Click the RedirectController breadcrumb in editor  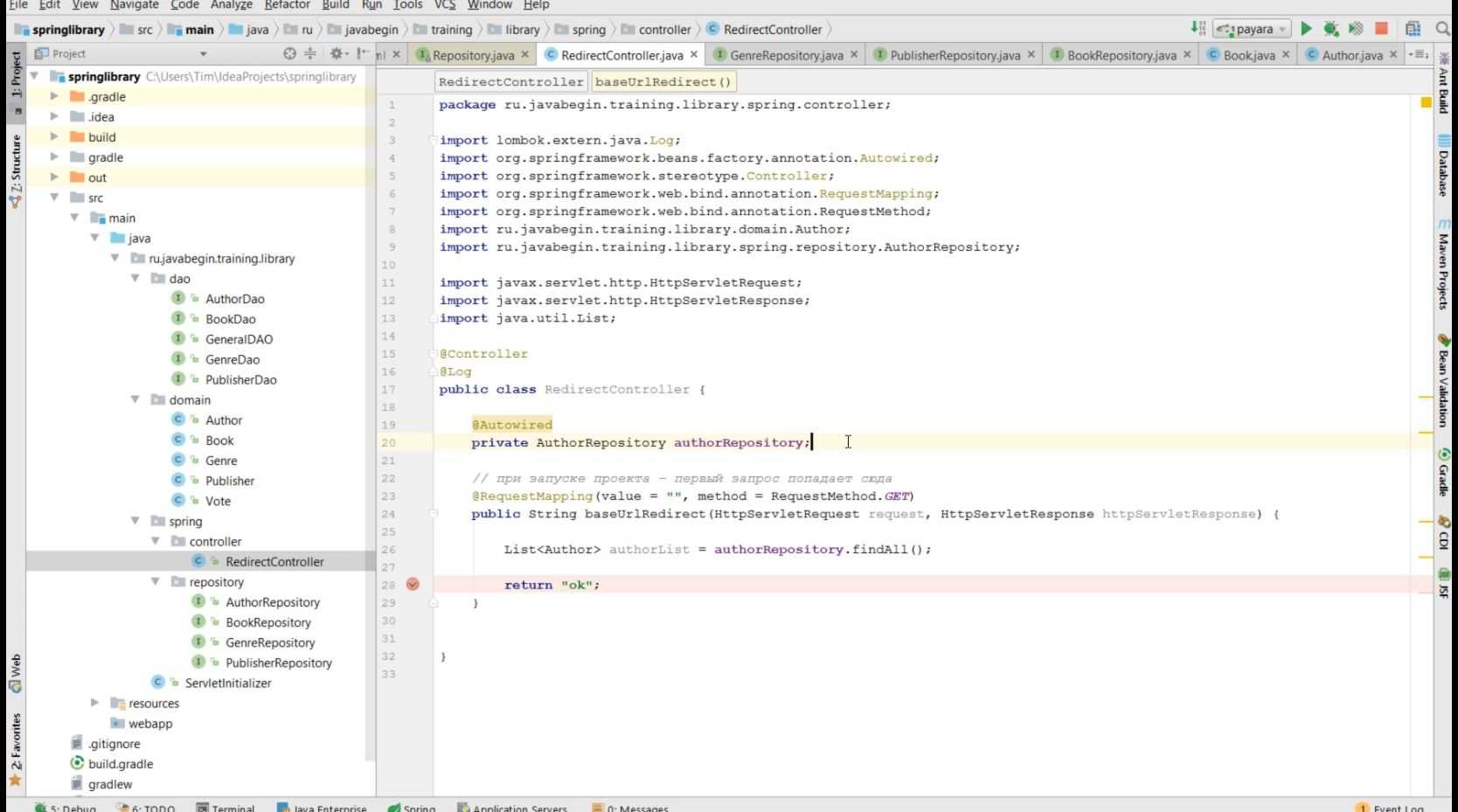point(510,81)
